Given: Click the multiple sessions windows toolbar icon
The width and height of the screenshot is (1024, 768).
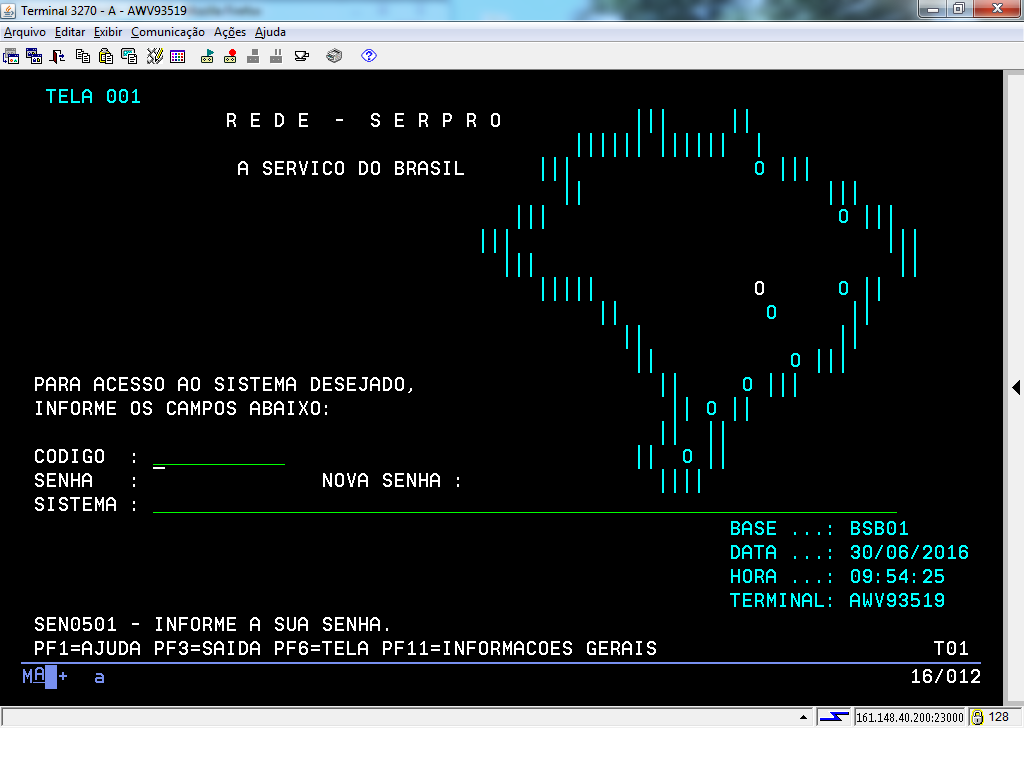Looking at the screenshot, I should [34, 56].
